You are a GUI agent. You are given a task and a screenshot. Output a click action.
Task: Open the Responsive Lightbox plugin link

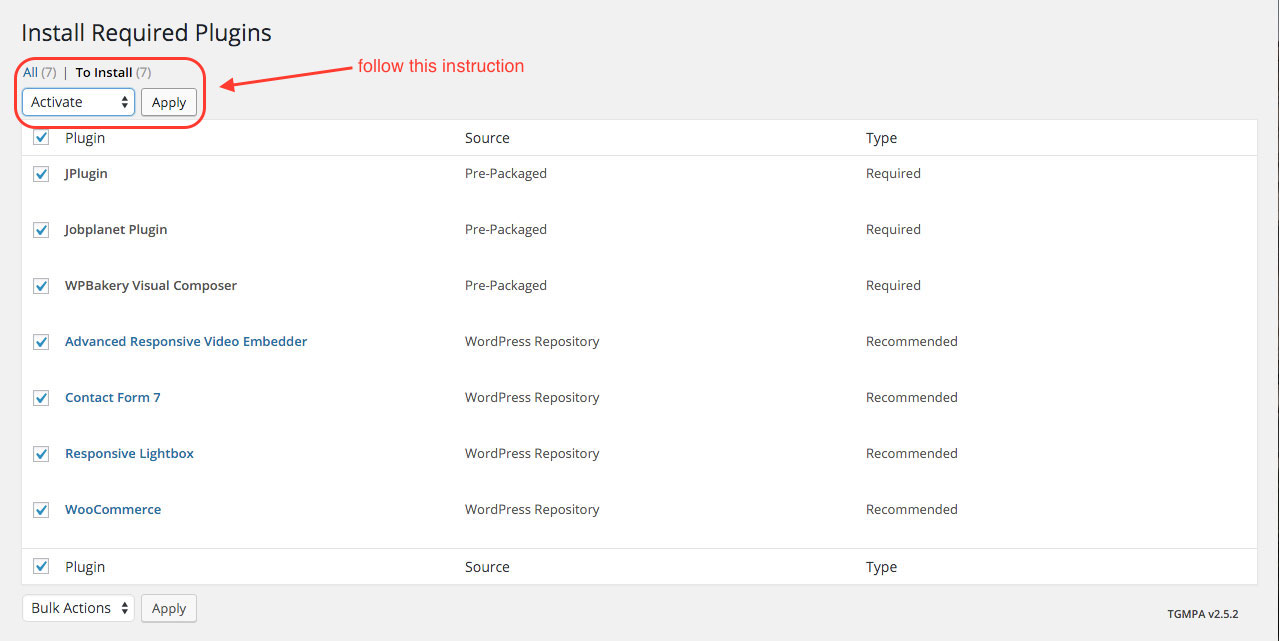[129, 453]
